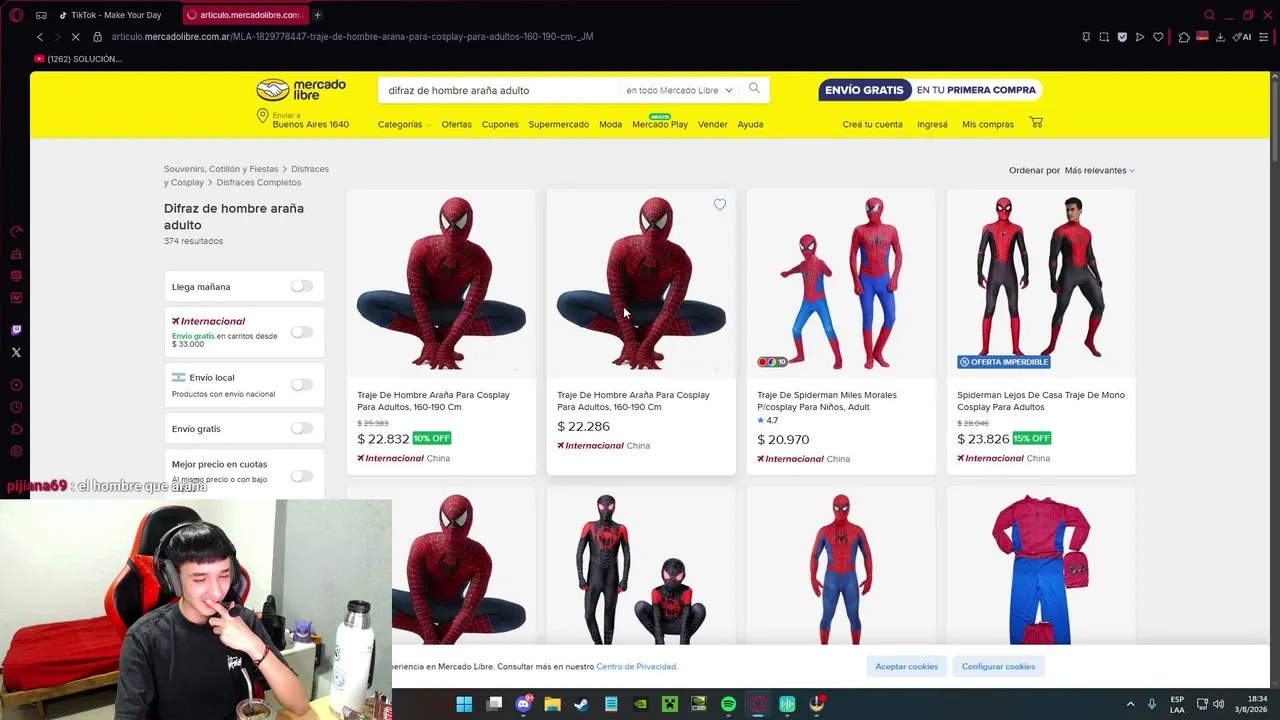This screenshot has width=1280, height=720.
Task: Open File Explorer from the taskbar
Action: click(552, 704)
